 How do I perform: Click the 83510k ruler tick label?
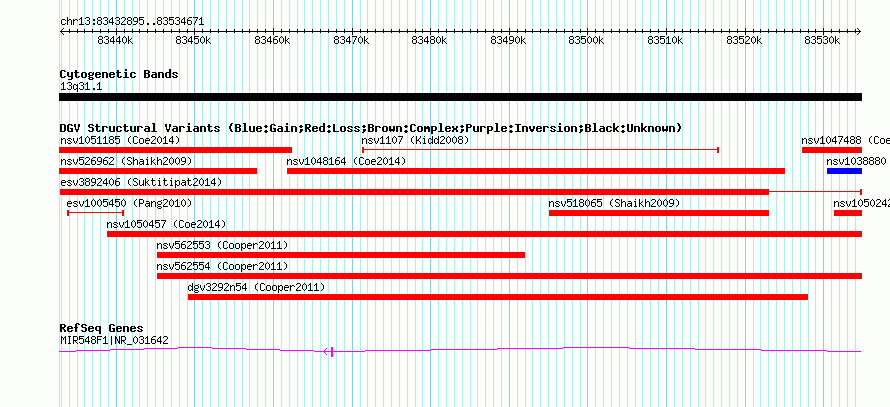coord(666,40)
